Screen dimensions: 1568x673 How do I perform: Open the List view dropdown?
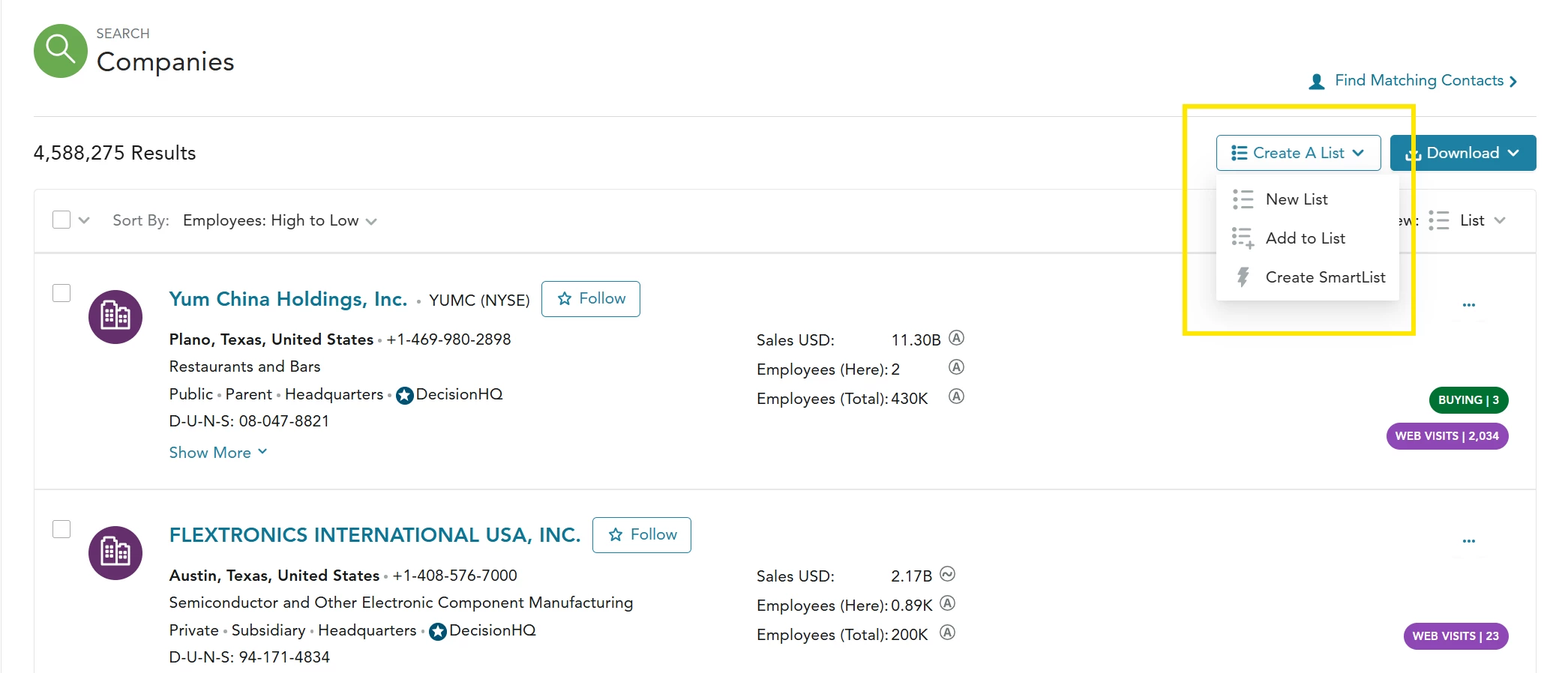pyautogui.click(x=1468, y=220)
